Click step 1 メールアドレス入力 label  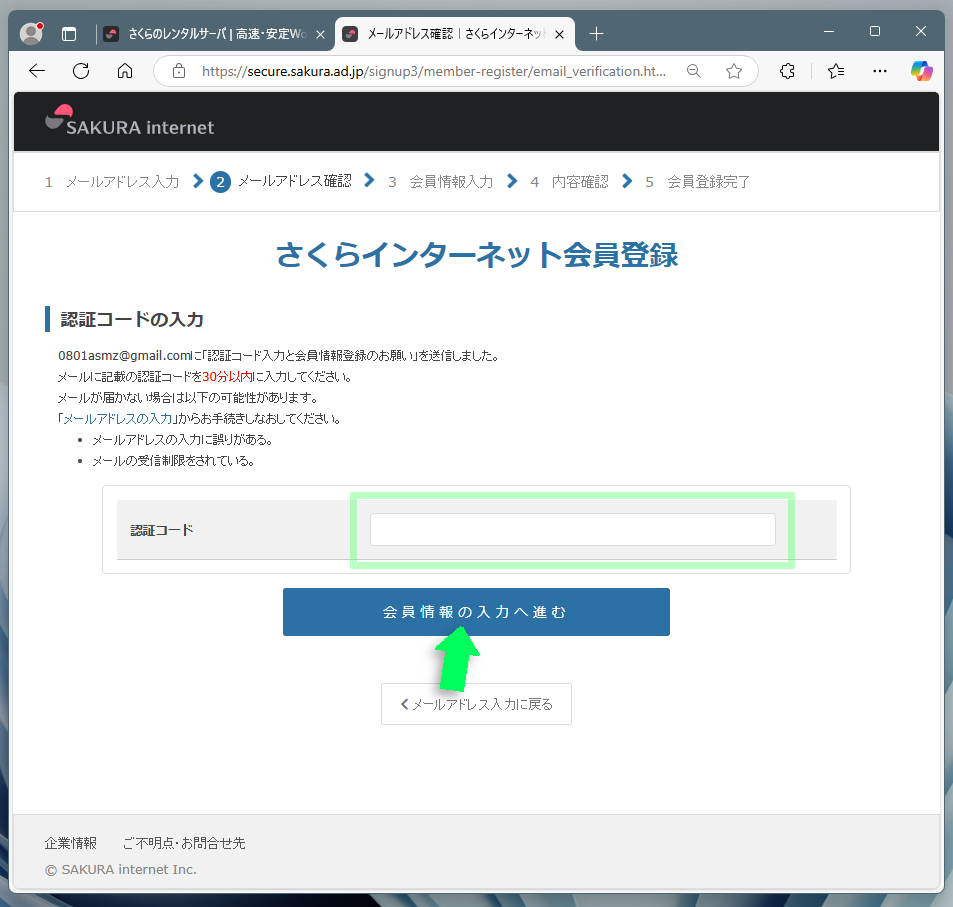click(122, 182)
